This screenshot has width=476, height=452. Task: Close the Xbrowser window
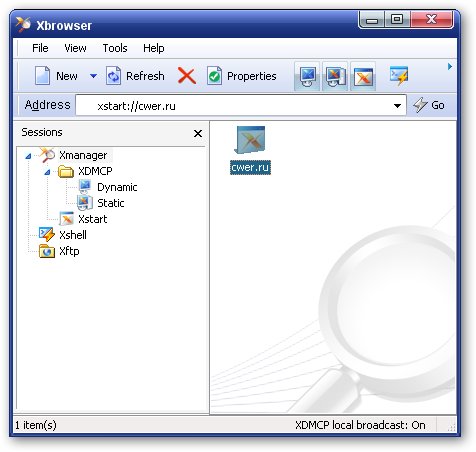point(432,19)
